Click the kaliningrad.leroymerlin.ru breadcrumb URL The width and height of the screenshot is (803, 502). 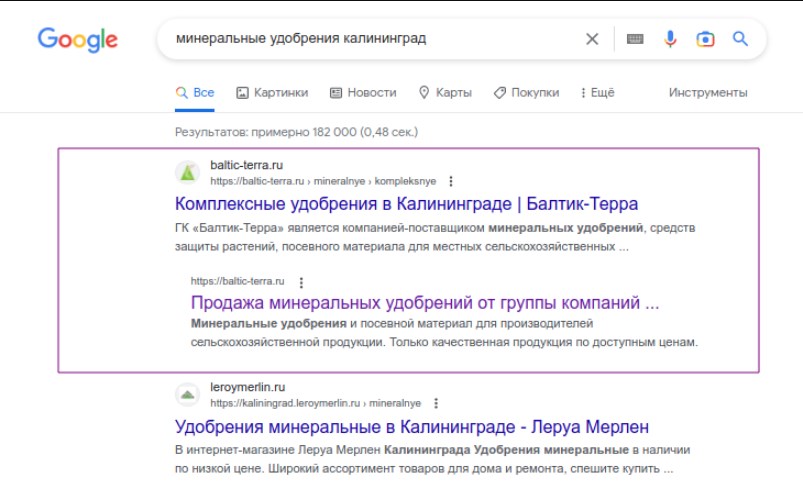(315, 404)
